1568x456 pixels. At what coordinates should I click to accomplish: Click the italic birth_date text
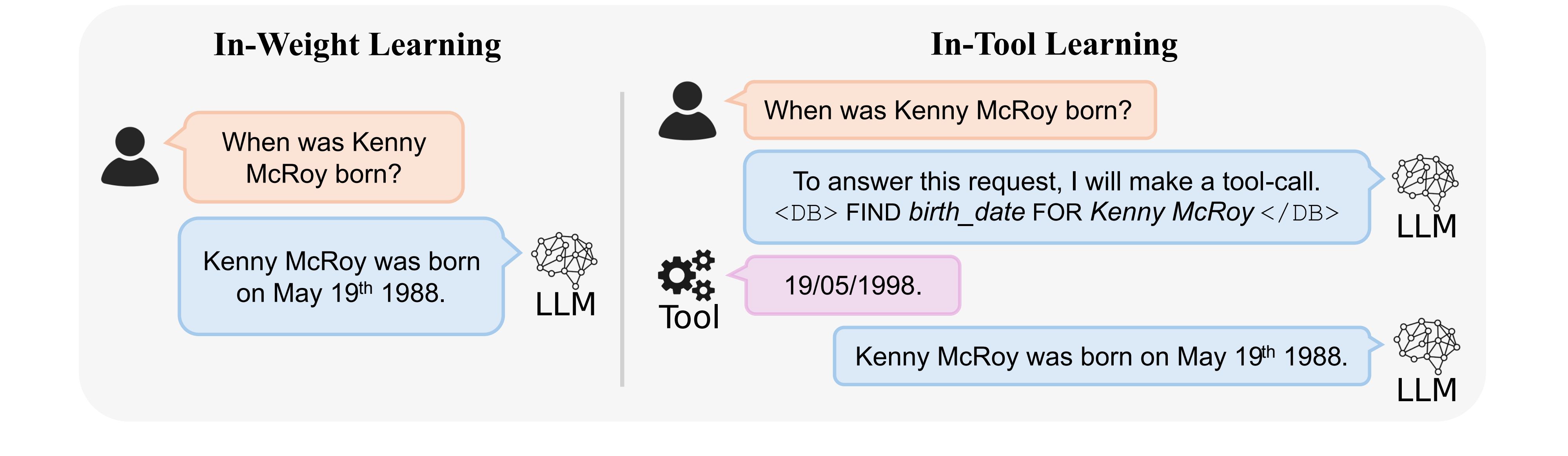pos(967,213)
